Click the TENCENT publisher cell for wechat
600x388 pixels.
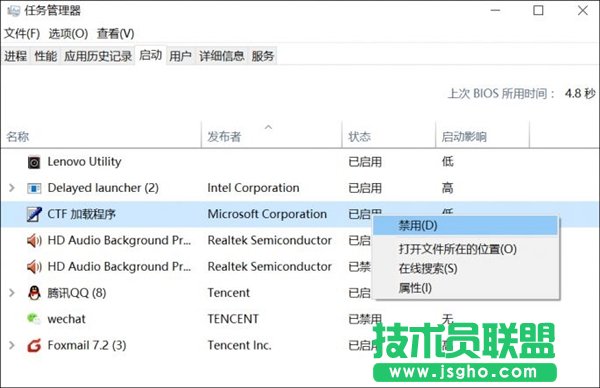233,319
